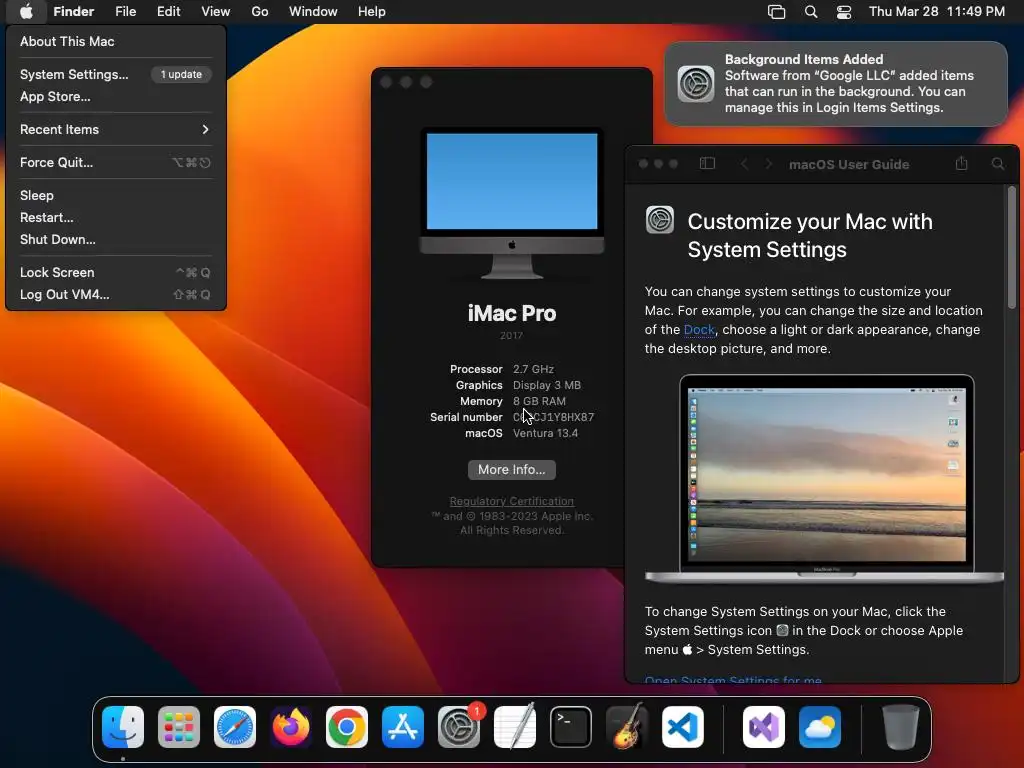Click Share button in macOS User Guide
This screenshot has height=768, width=1024.
[x=961, y=163]
